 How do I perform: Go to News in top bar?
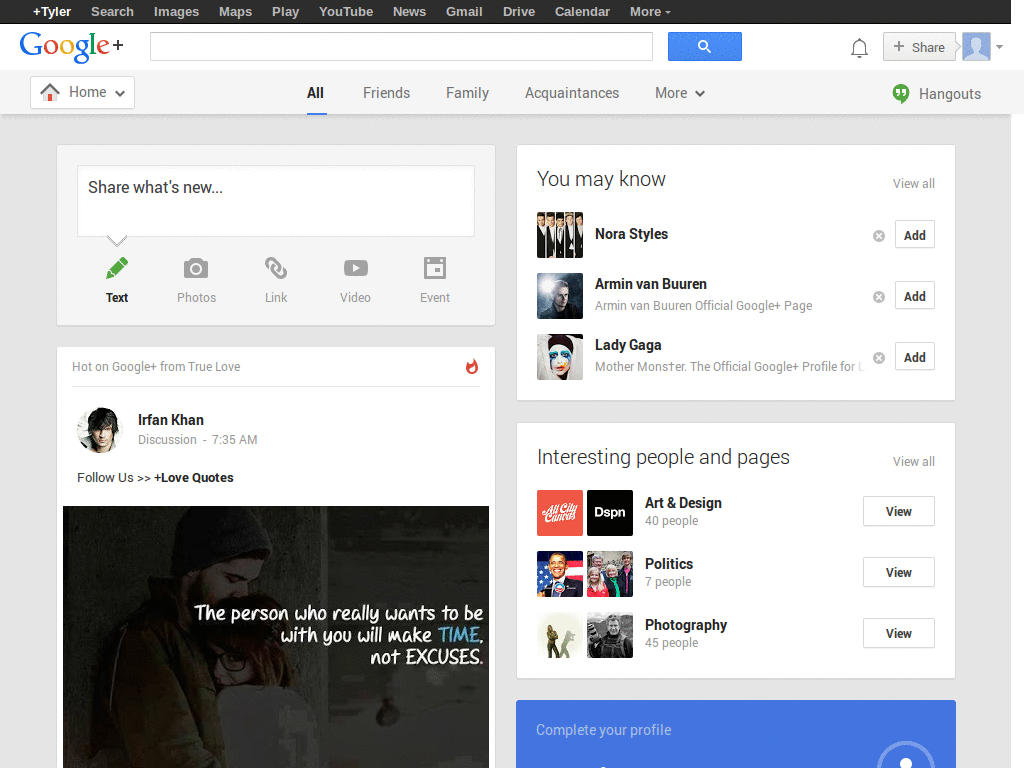coord(409,12)
